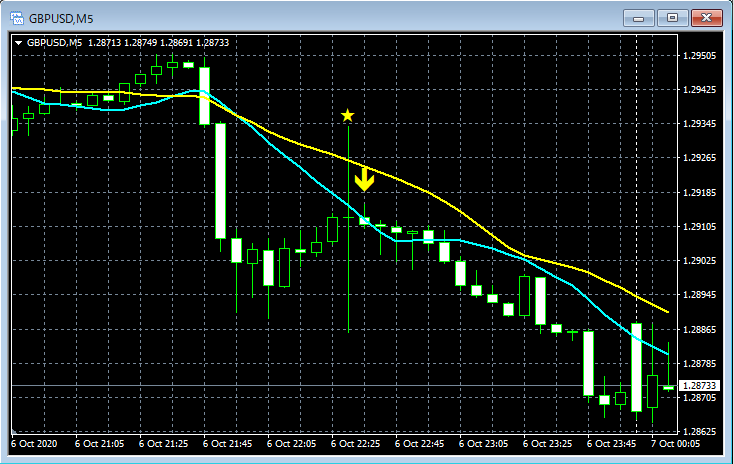Viewport: 734px width, 464px height.
Task: Click the OHLC values 1.28713 1.28749 1.28691 1.28733
Action: click(159, 43)
